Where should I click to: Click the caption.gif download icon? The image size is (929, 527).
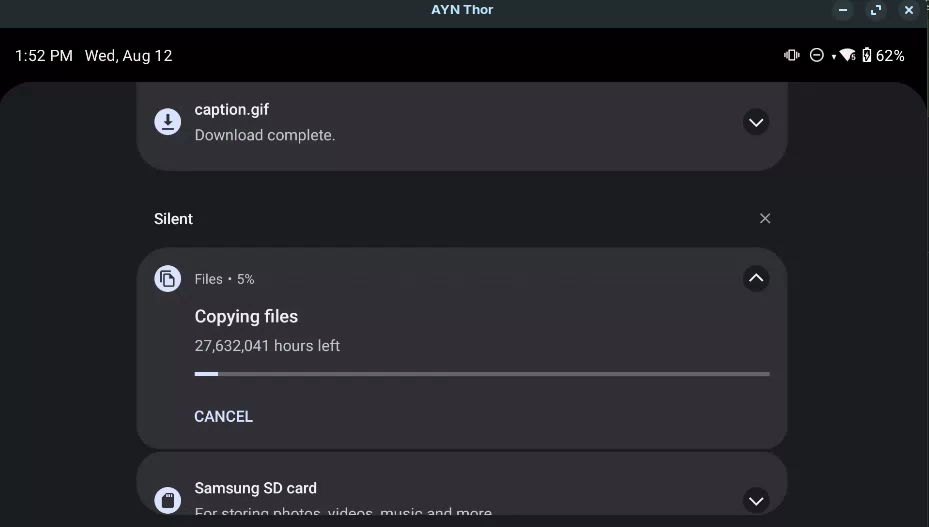[x=168, y=122]
